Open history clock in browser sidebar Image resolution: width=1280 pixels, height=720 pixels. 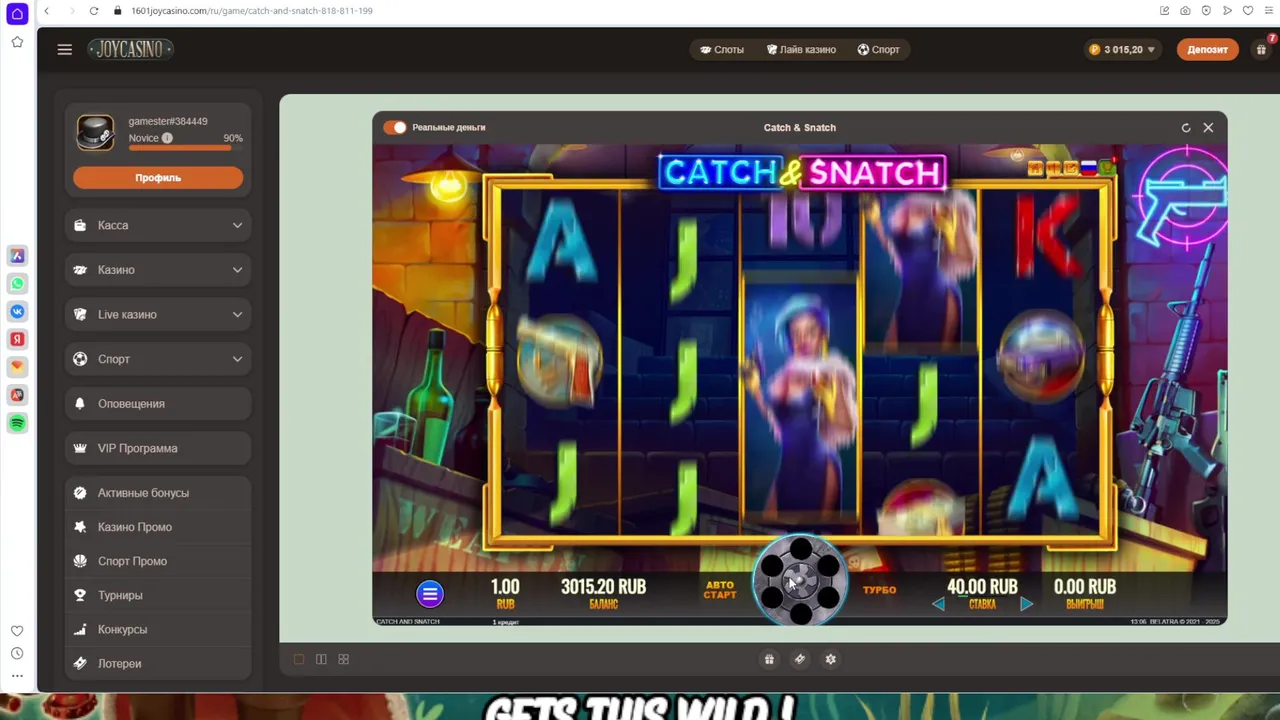(x=17, y=654)
